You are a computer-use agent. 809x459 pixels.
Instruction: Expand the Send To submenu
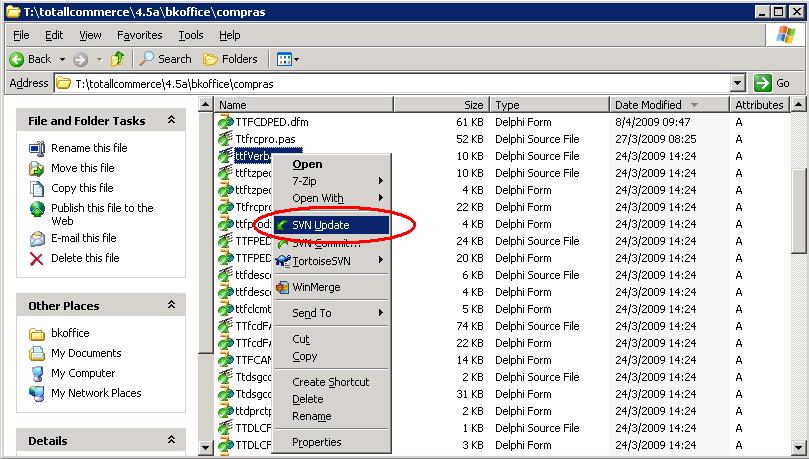coord(331,313)
